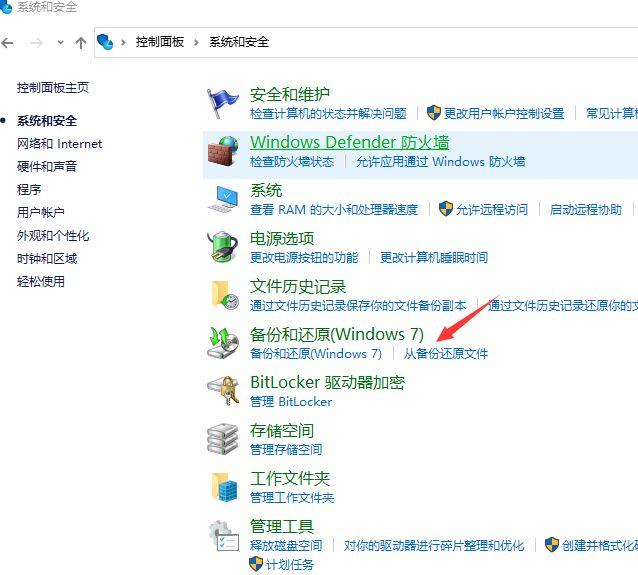Click 管理存储空间 link
This screenshot has height=575, width=638.
pos(286,450)
